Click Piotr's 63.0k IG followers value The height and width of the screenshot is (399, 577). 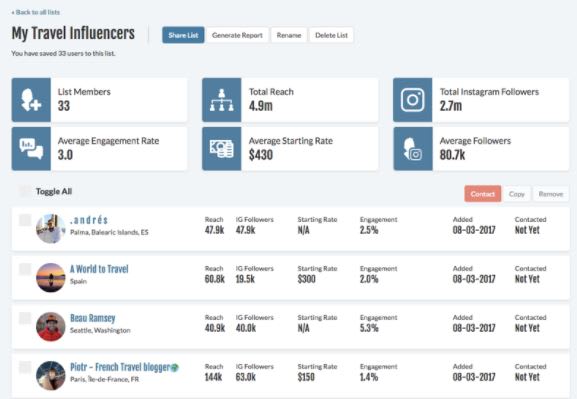coord(245,377)
